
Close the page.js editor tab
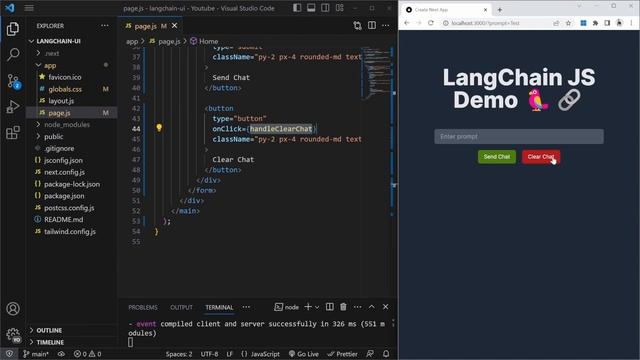coord(175,26)
